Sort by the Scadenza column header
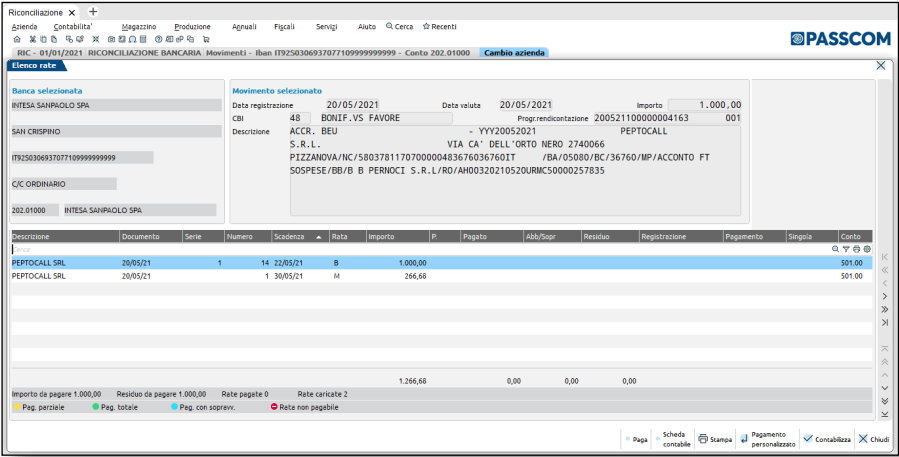Viewport: 899px width, 457px height. click(300, 236)
